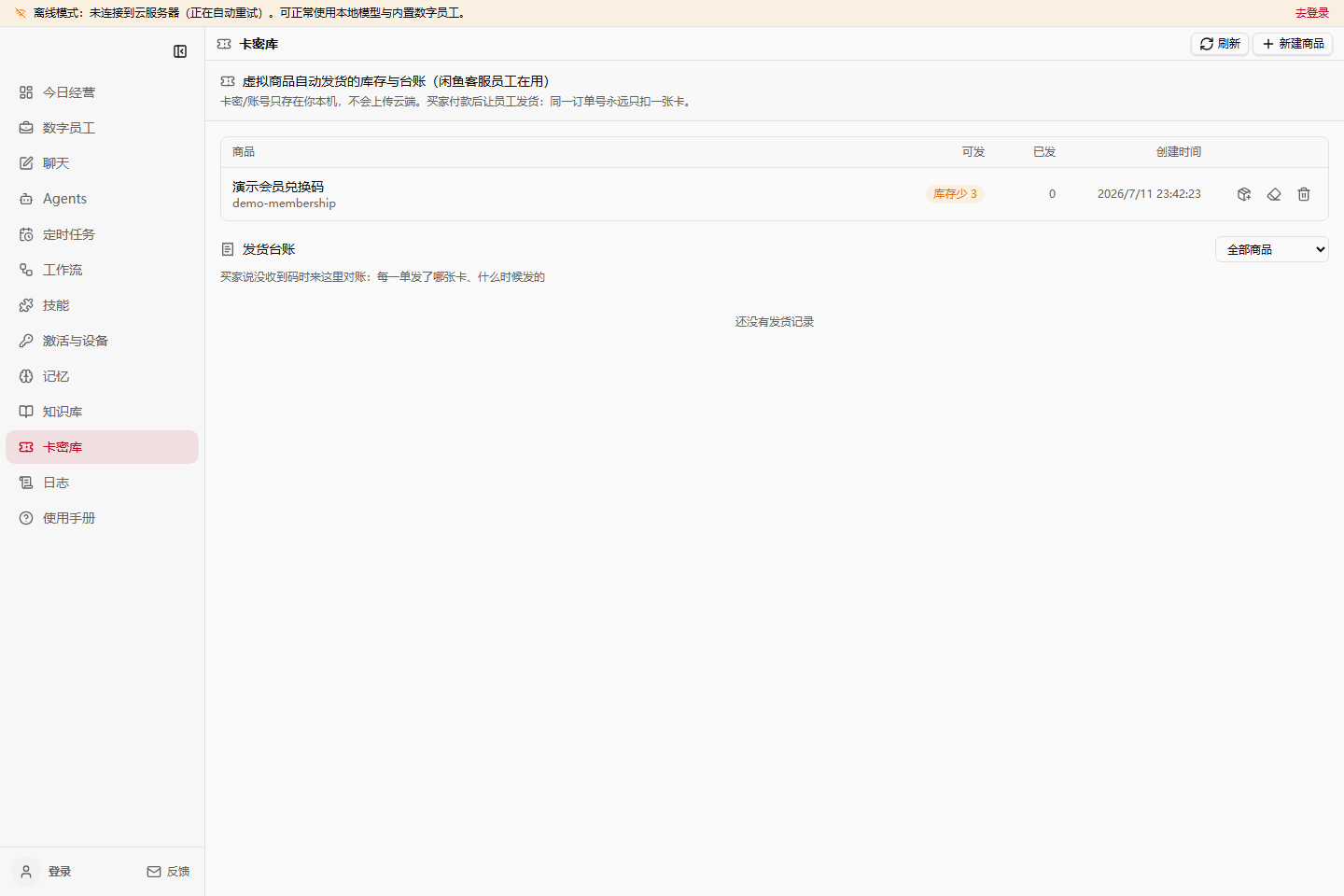The image size is (1344, 896).
Task: Click the offline-mode warning icon in the banner
Action: tap(21, 13)
